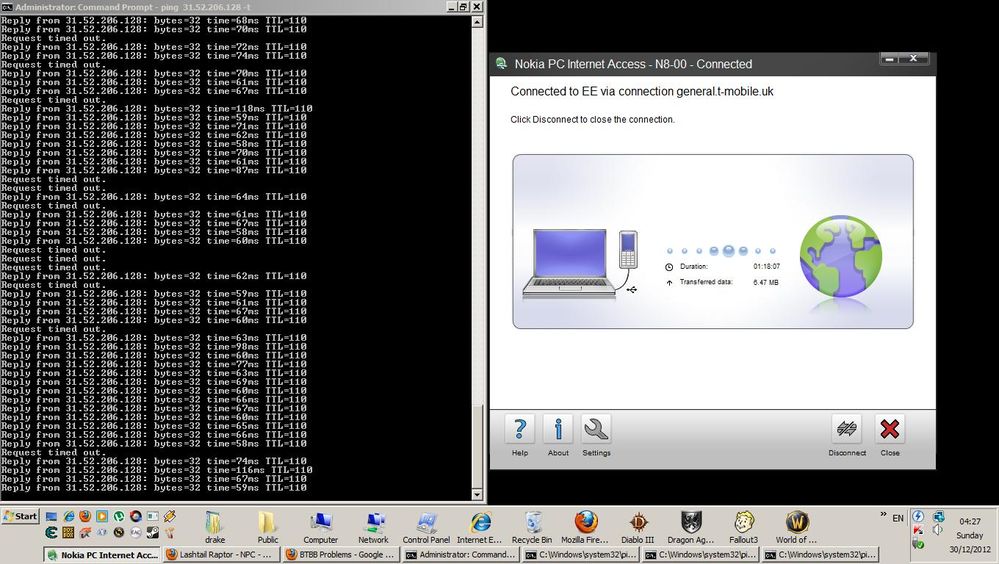
Task: Click the Kaspersky tray icon
Action: (918, 530)
